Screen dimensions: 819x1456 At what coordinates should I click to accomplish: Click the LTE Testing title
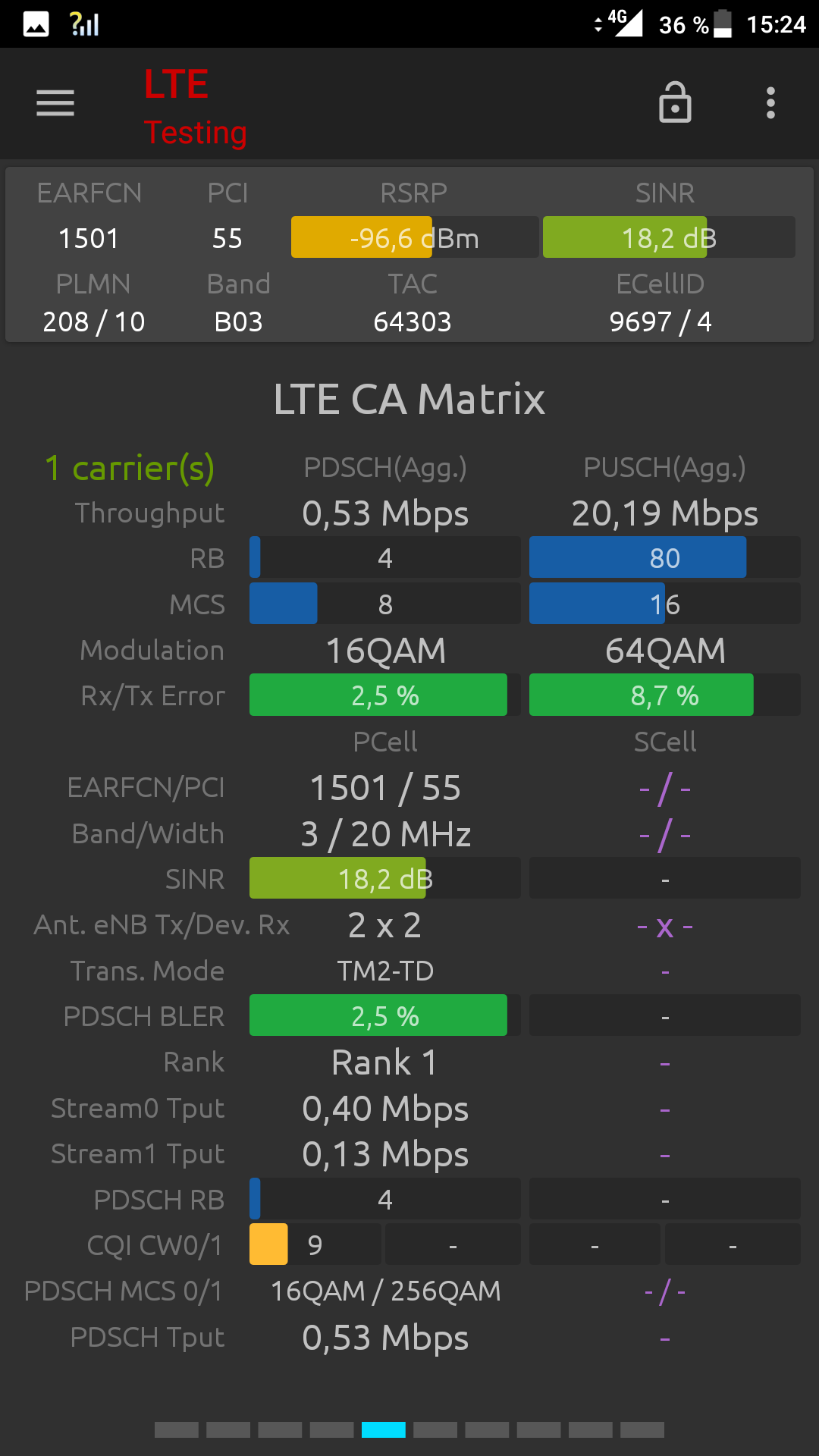tap(196, 107)
